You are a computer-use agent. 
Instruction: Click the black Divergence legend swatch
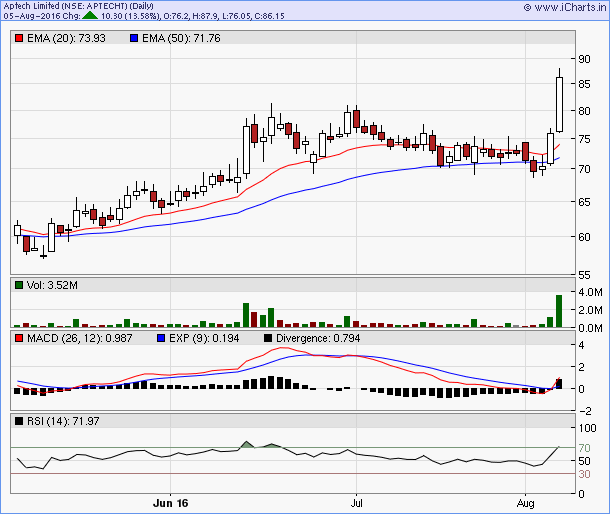click(x=268, y=338)
